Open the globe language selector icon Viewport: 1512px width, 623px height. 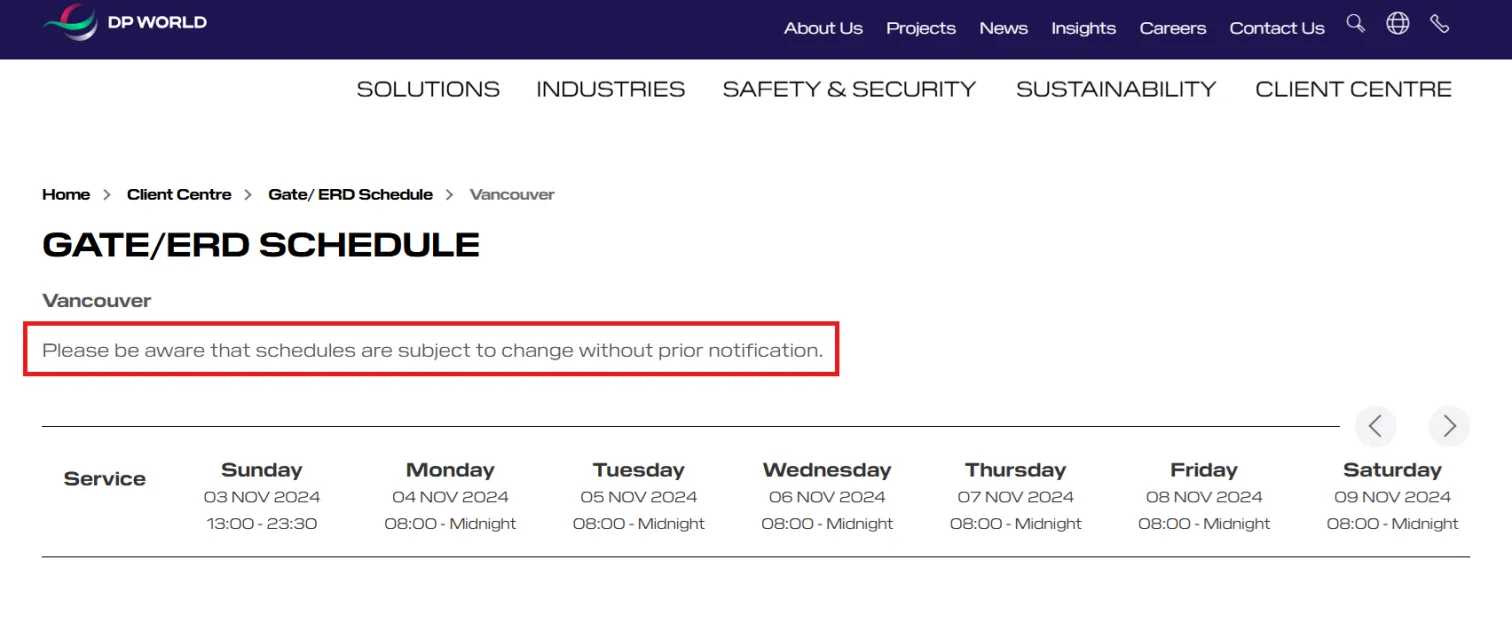coord(1397,23)
